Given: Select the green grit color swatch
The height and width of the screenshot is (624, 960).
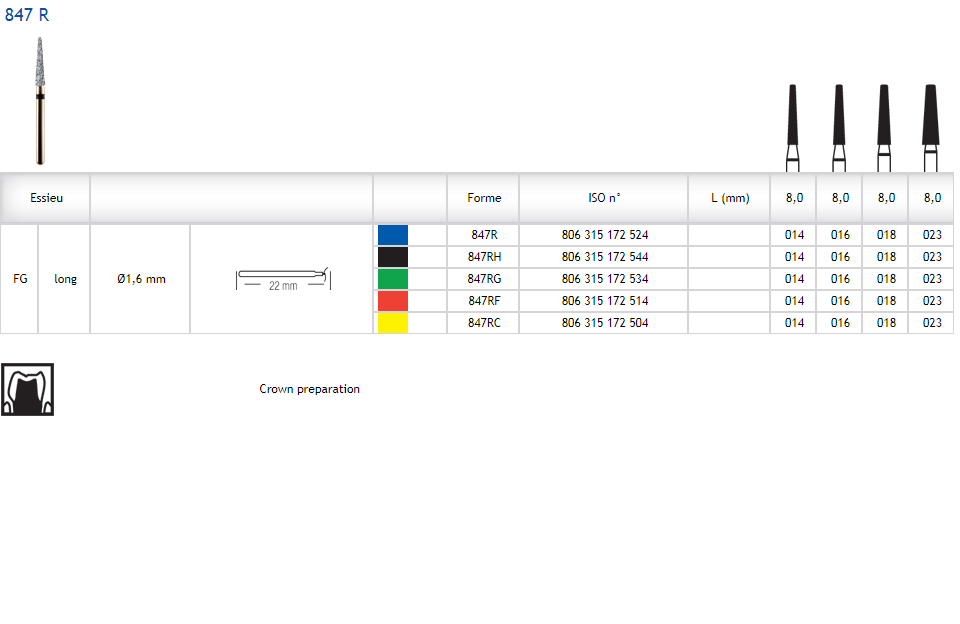Looking at the screenshot, I should pyautogui.click(x=393, y=279).
